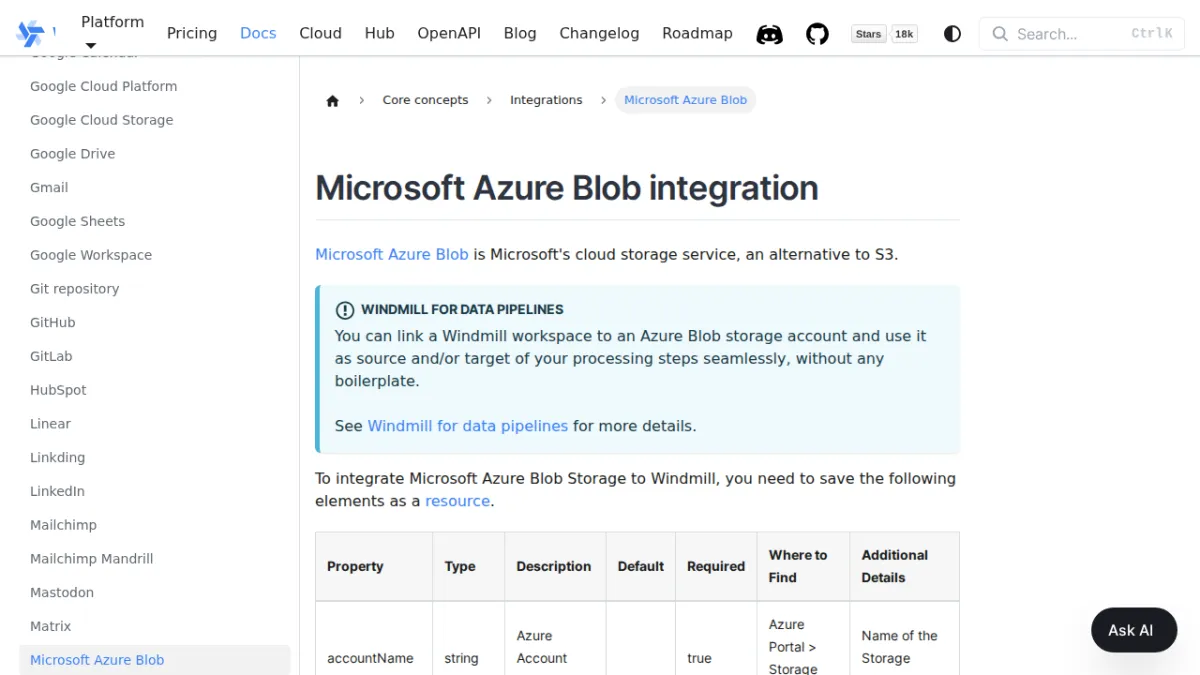Click the Description column header

tap(555, 566)
